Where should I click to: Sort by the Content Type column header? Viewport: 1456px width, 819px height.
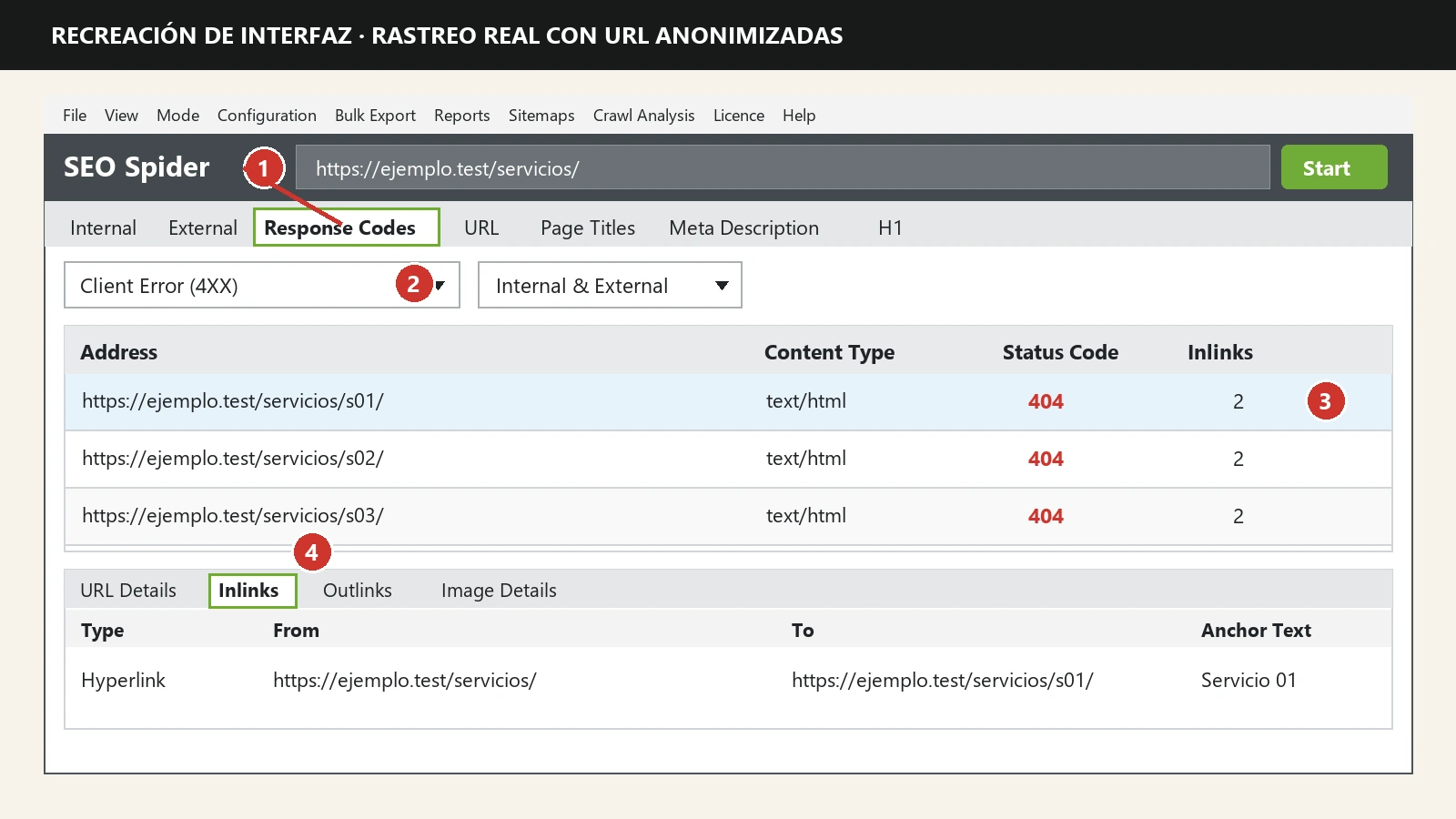(x=829, y=352)
